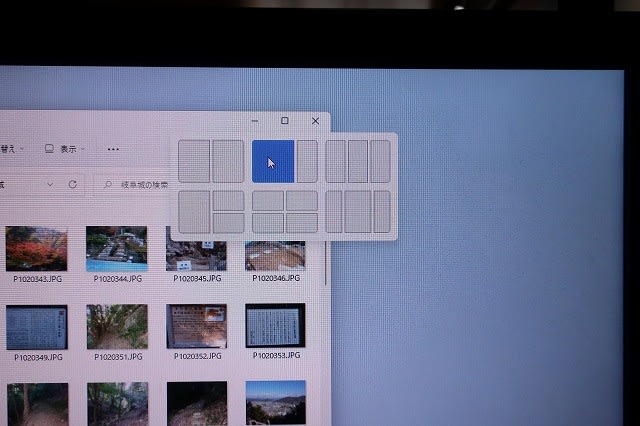Viewport: 640px width, 426px height.
Task: Choose narrow right zone beside the blue zone
Action: pos(307,161)
